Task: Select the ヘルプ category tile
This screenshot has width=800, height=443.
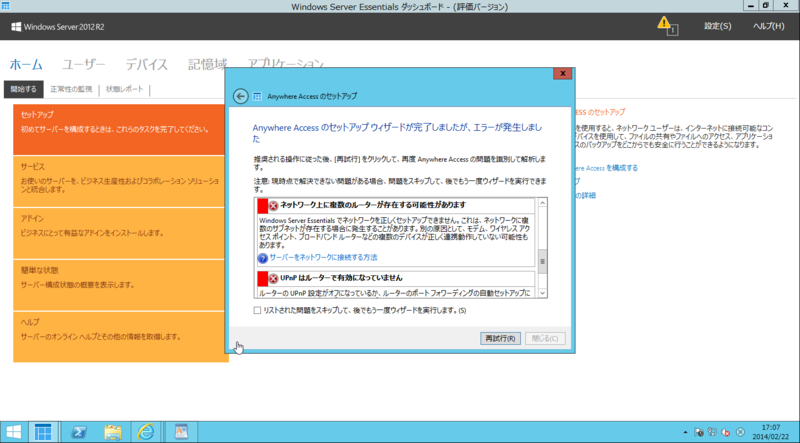Action: click(119, 337)
